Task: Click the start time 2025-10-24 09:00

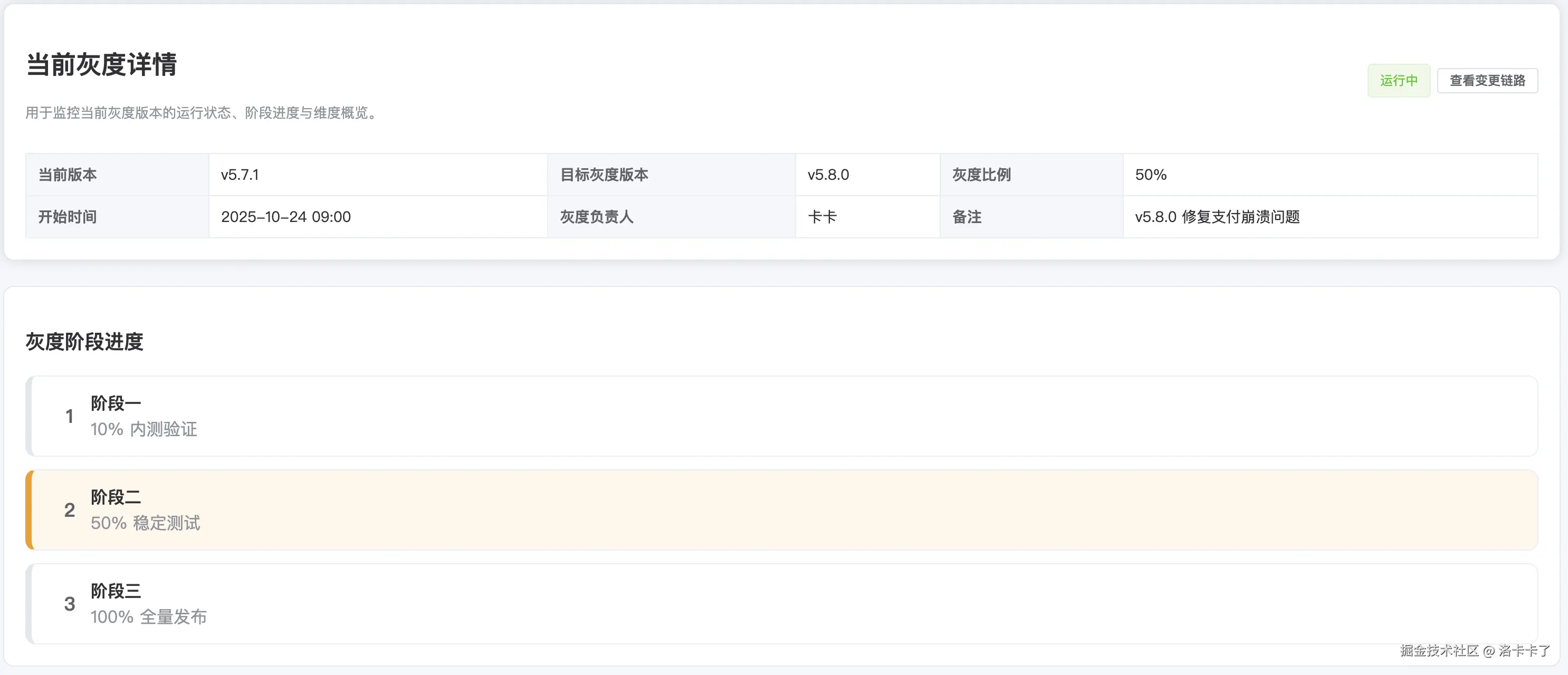Action: 285,217
